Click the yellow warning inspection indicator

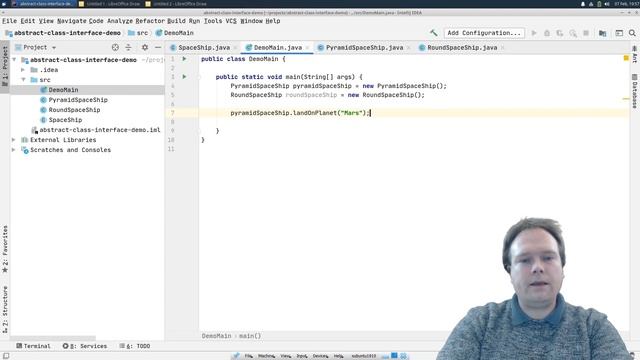(x=626, y=58)
